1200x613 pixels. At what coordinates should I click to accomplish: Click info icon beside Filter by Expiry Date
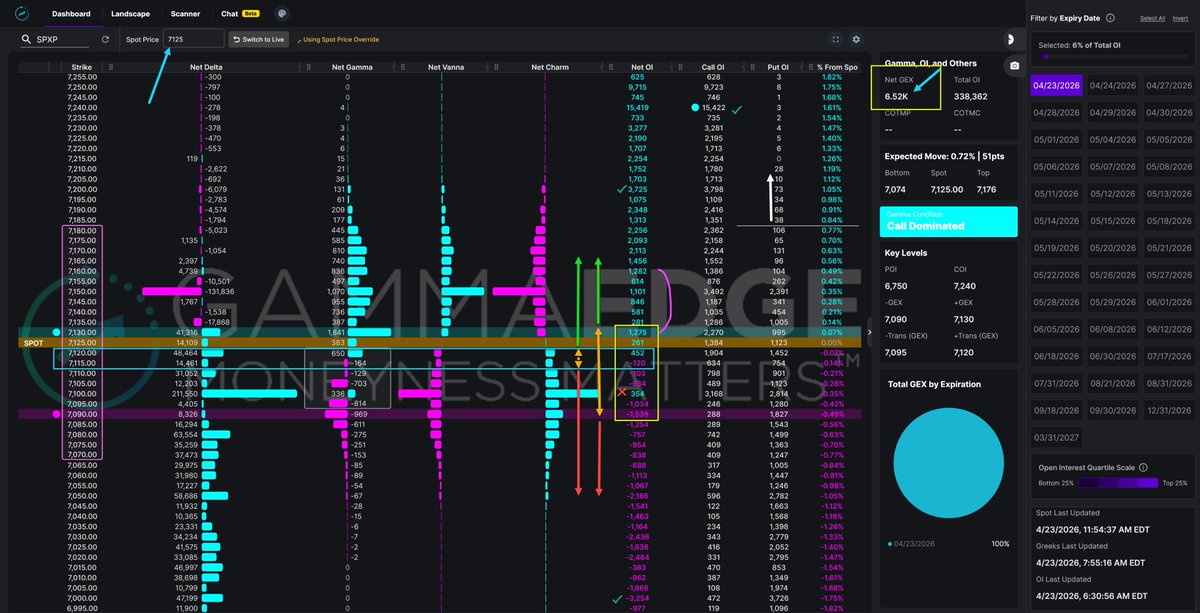click(1111, 18)
